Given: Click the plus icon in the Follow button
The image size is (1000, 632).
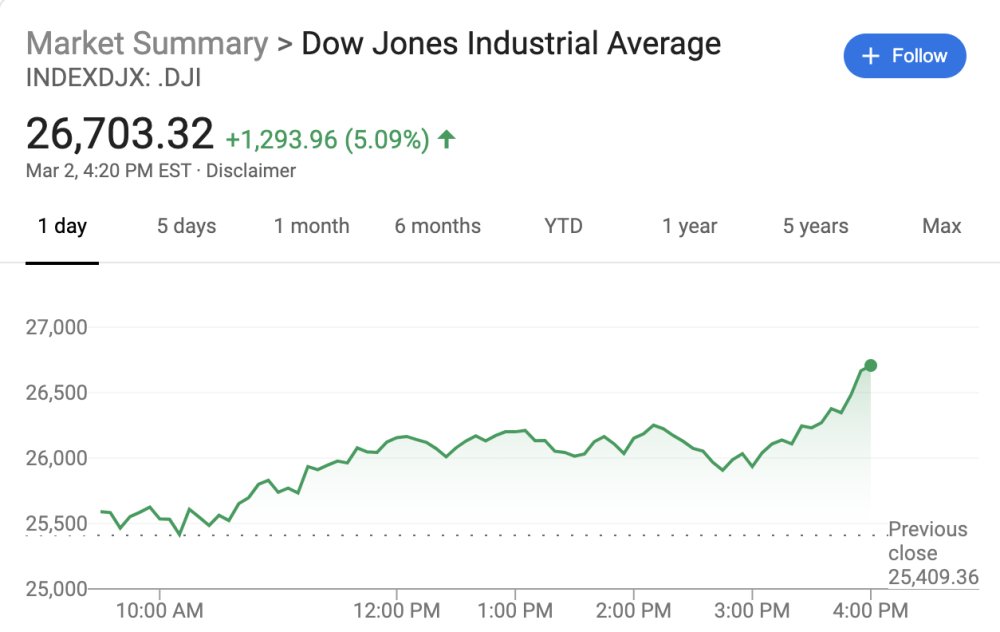Looking at the screenshot, I should (871, 56).
